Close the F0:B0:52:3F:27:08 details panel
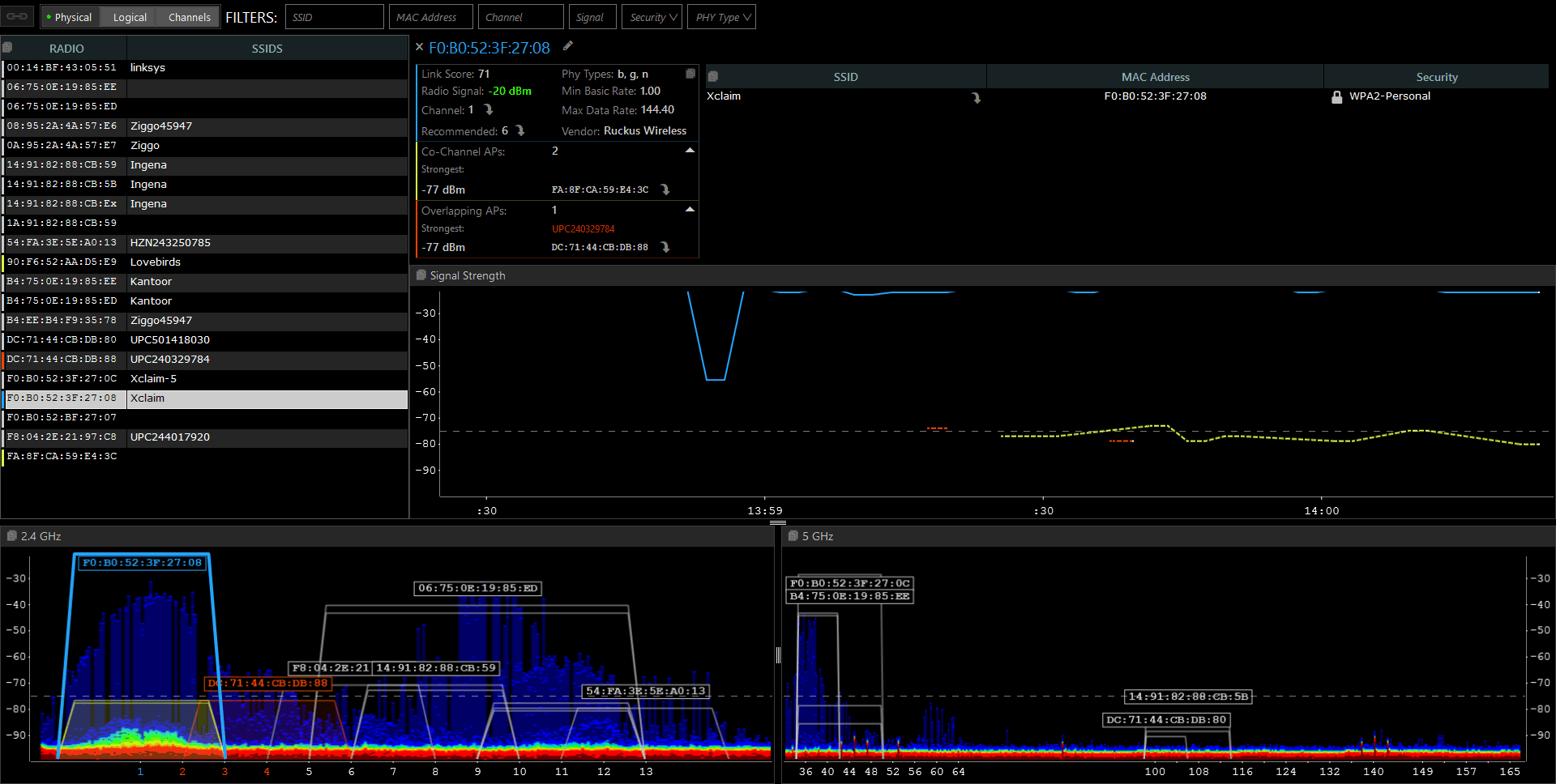This screenshot has width=1556, height=784. click(419, 48)
